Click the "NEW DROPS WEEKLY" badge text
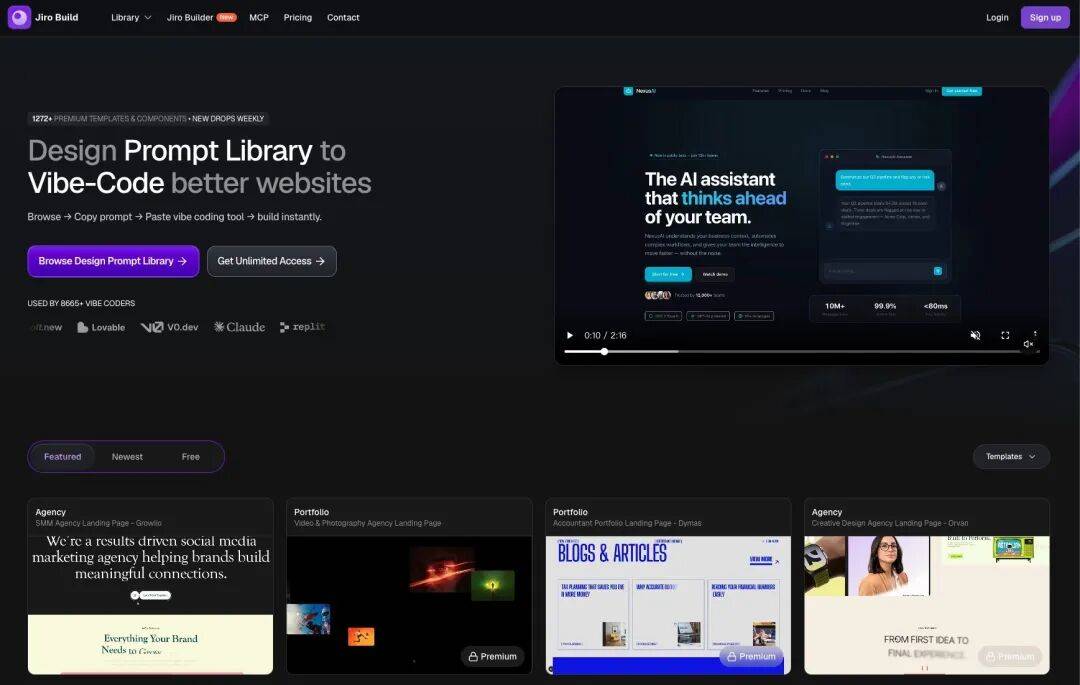Screen dimensions: 1080x685 tap(228, 118)
